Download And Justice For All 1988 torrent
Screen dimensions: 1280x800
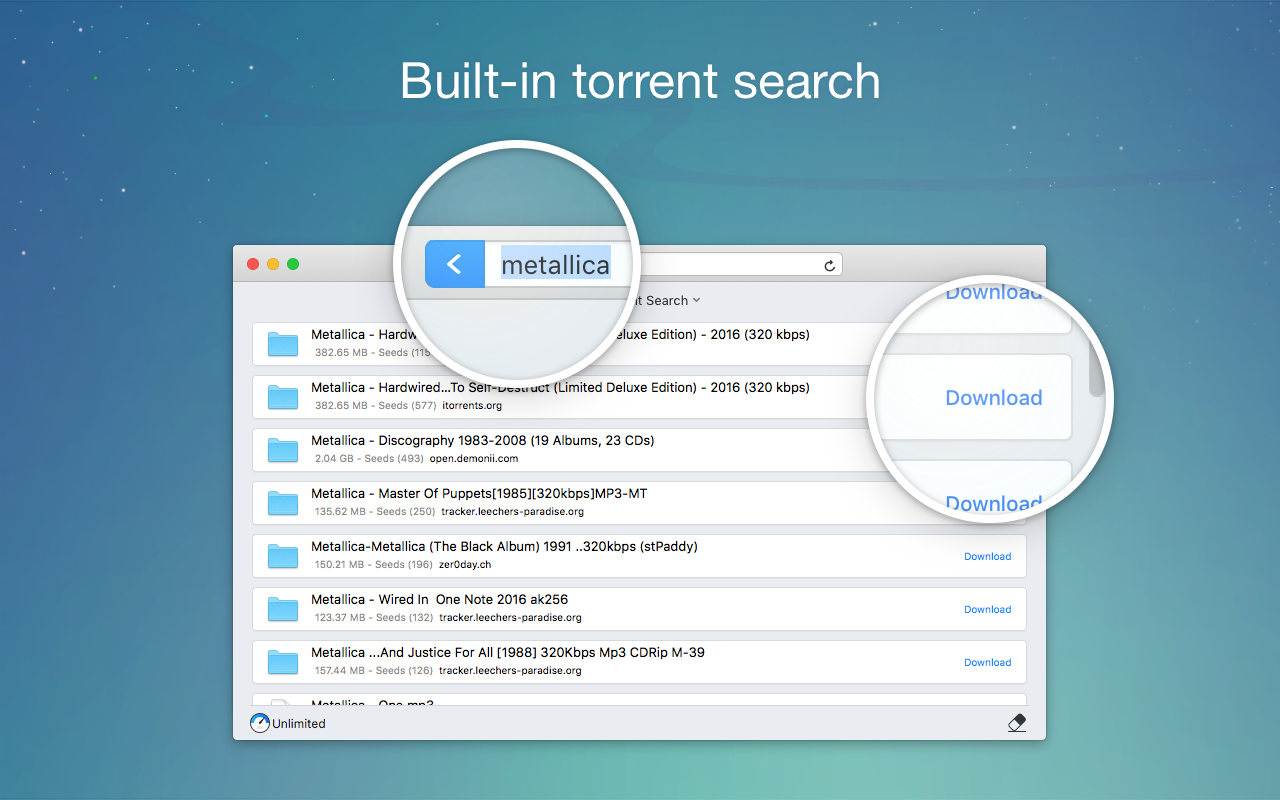(987, 662)
